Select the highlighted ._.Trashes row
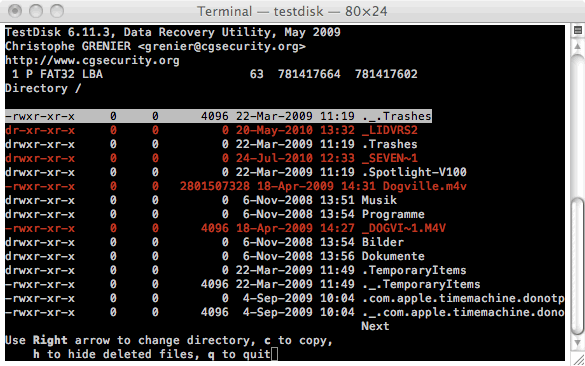This screenshot has height=366, width=585. tap(218, 116)
